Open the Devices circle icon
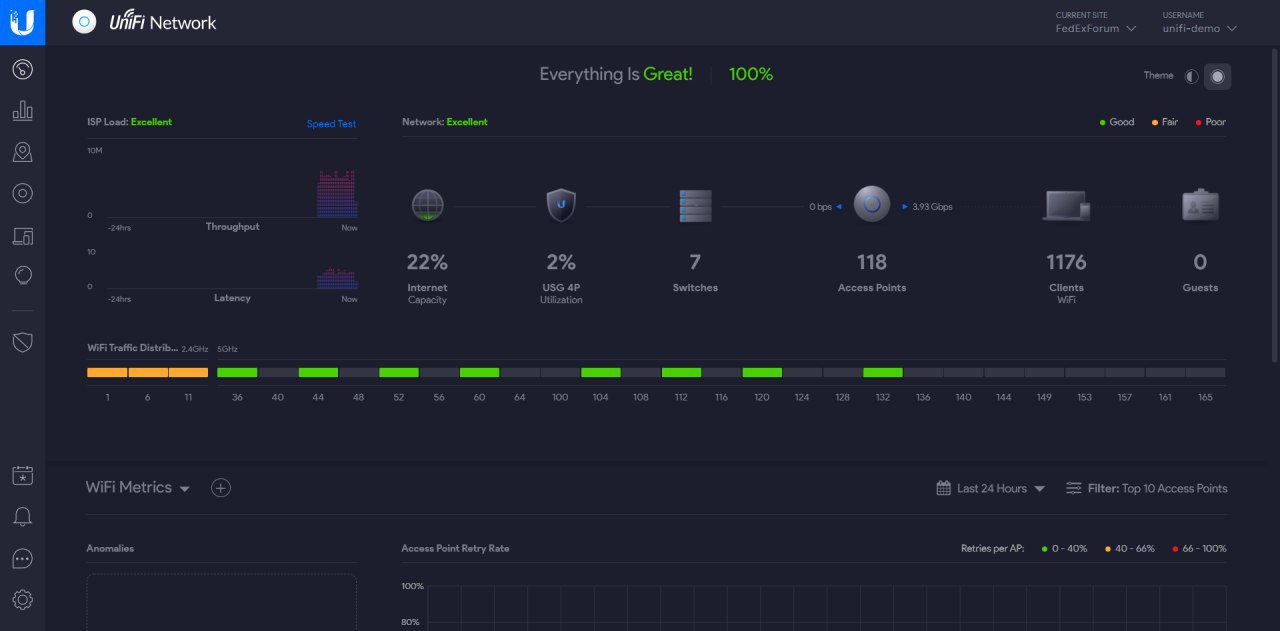 tap(22, 193)
